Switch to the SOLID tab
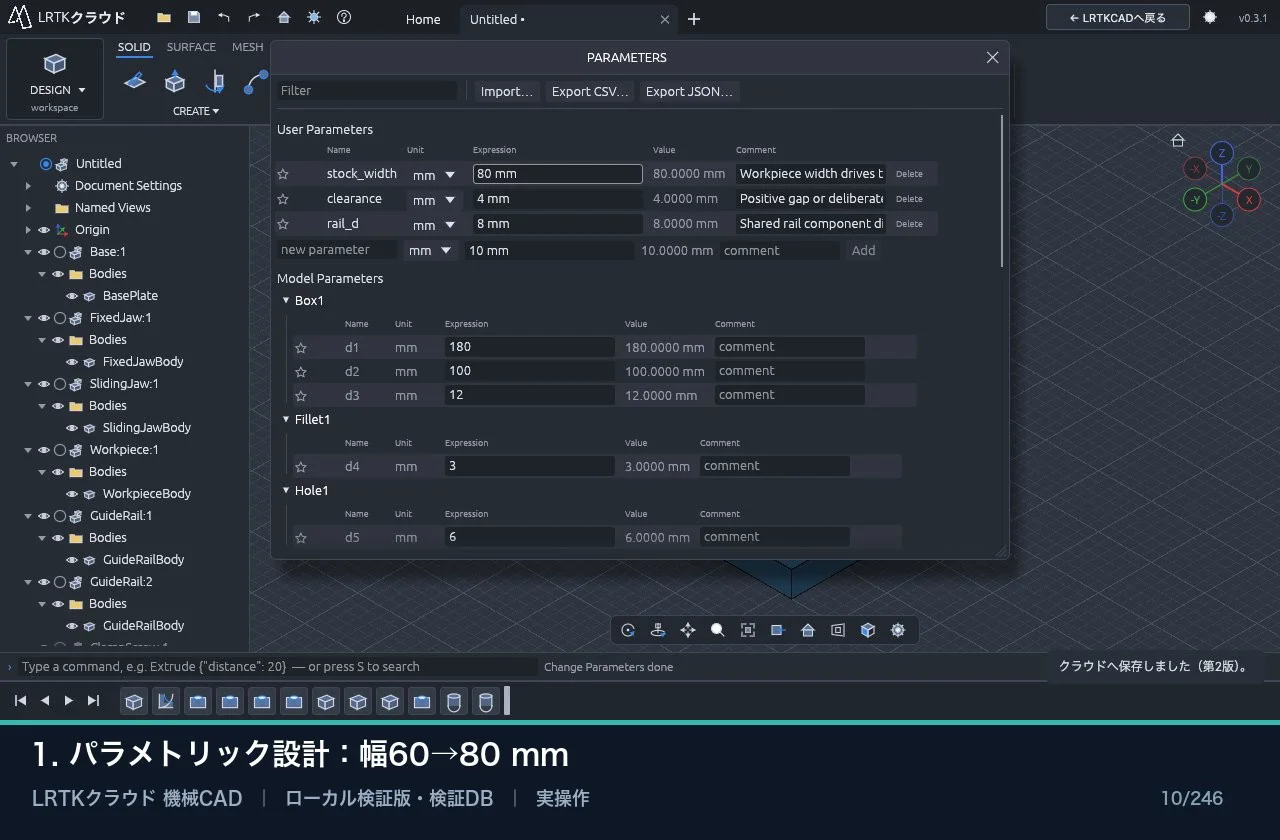Screen dimensions: 1280x840 (x=134, y=47)
